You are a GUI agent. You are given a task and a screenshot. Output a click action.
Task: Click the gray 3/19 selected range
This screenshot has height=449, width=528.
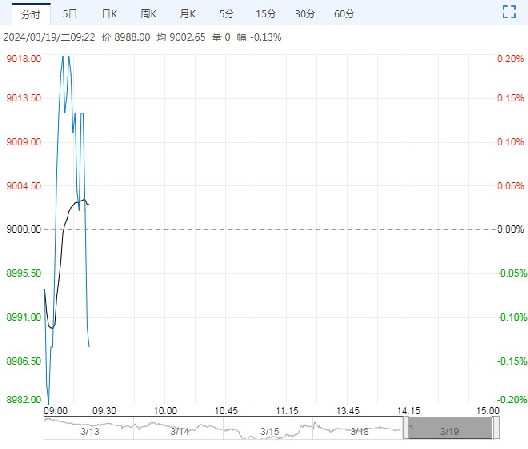tap(451, 428)
